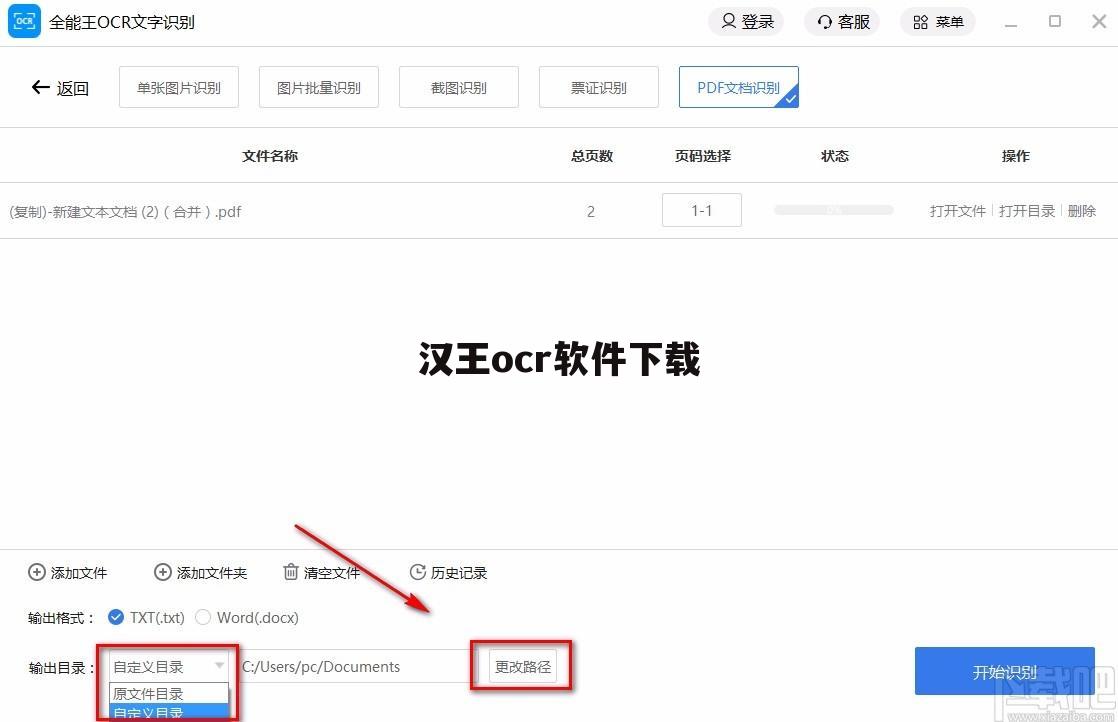
Task: Click the 总页数 column header
Action: pyautogui.click(x=592, y=156)
